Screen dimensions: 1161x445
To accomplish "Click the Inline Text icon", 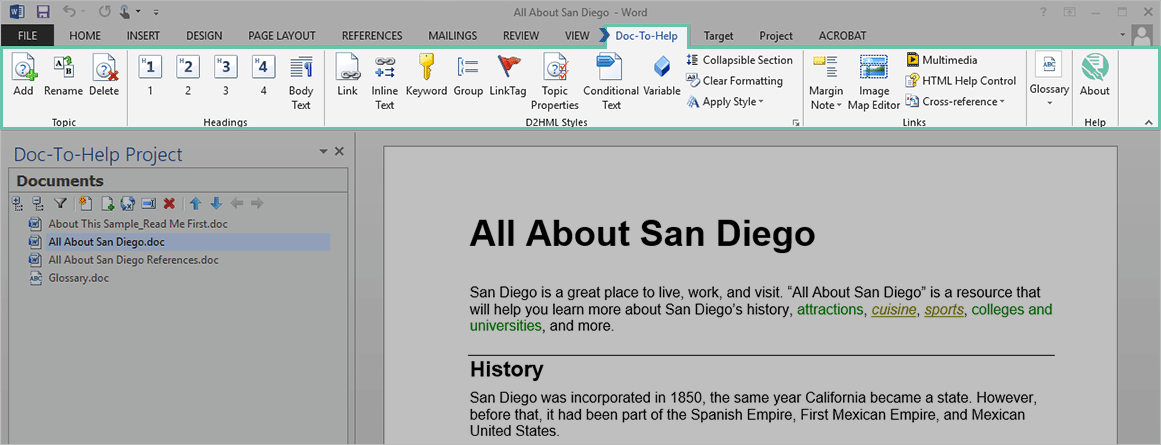I will coord(384,67).
